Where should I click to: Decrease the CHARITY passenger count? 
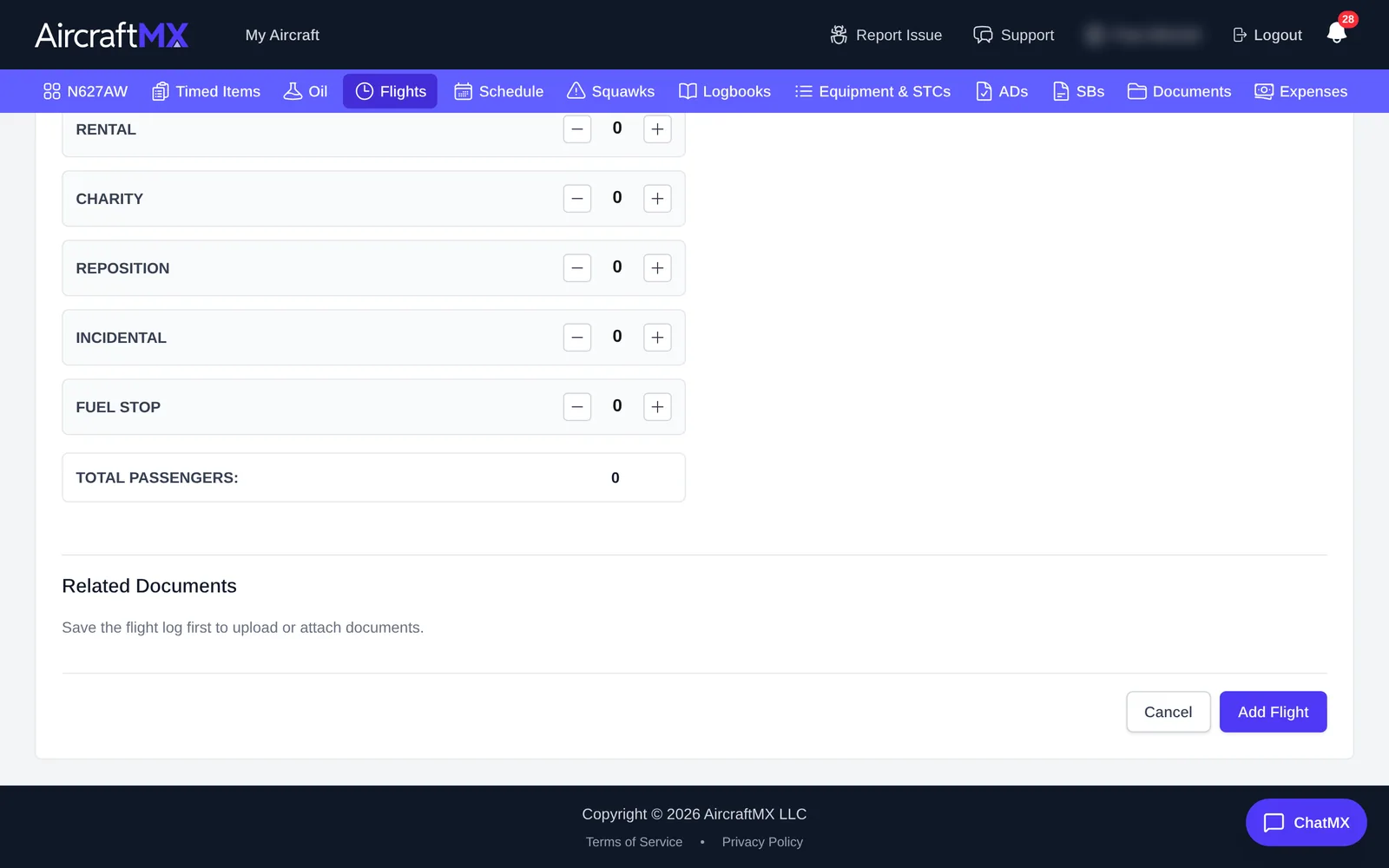click(x=577, y=199)
